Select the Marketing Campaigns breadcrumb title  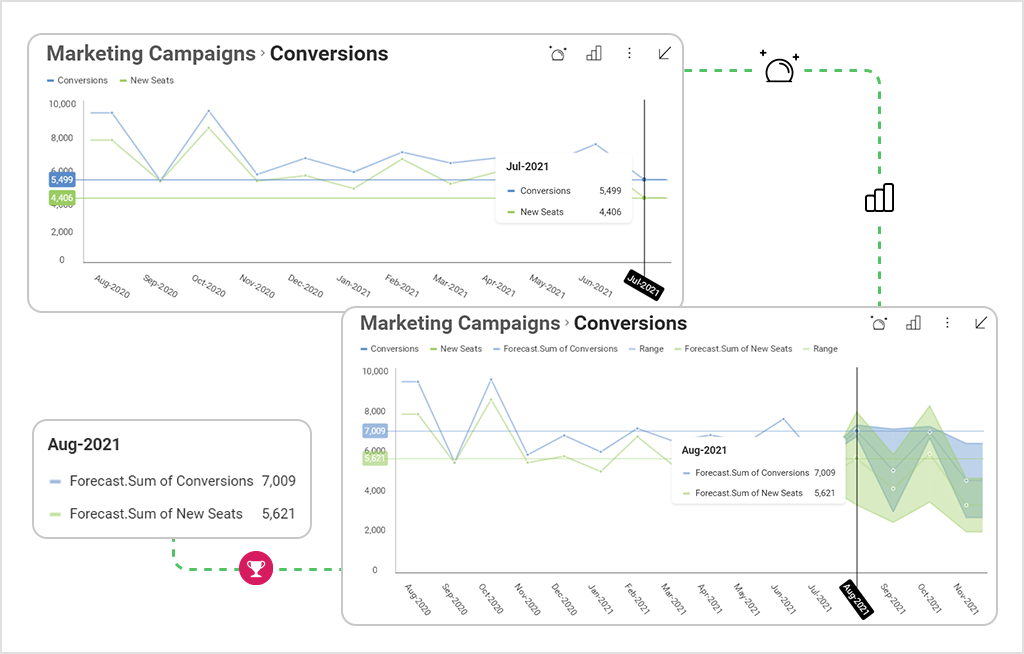(x=150, y=53)
